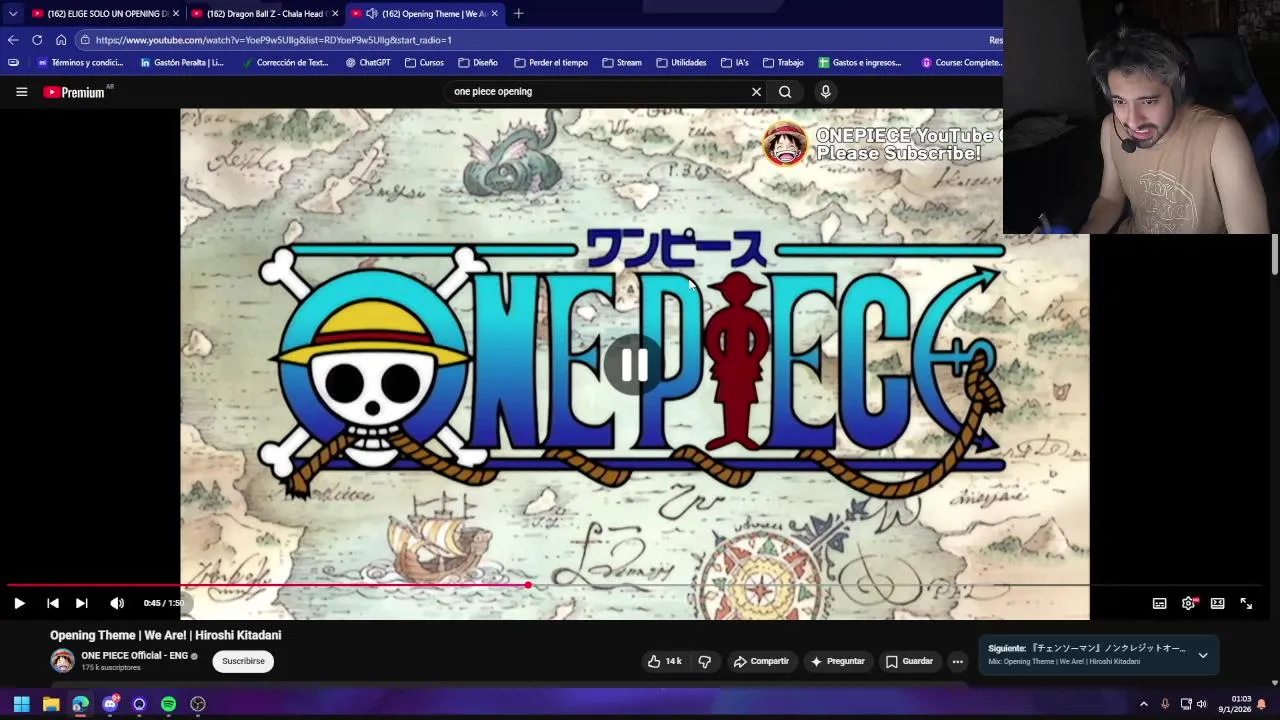Show hidden system tray icons
Image resolution: width=1280 pixels, height=720 pixels.
(1144, 704)
